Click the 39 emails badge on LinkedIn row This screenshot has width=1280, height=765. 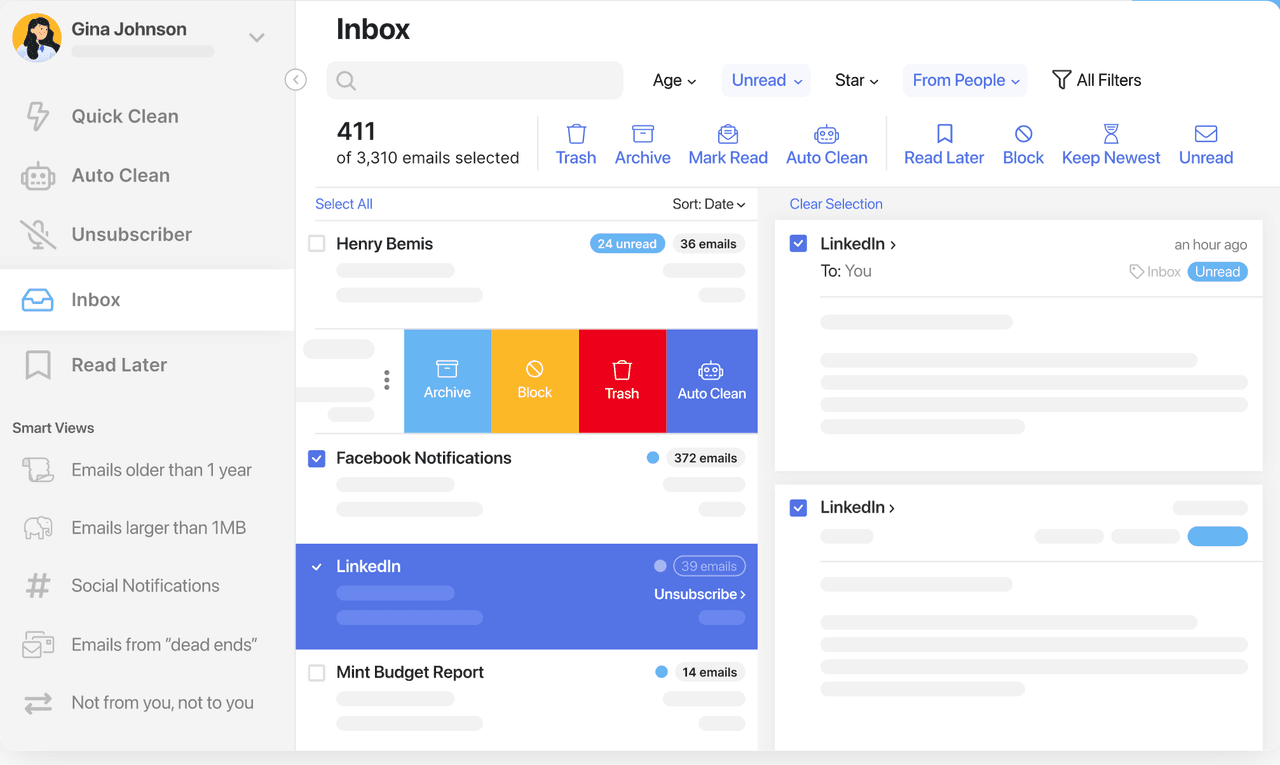tap(710, 567)
